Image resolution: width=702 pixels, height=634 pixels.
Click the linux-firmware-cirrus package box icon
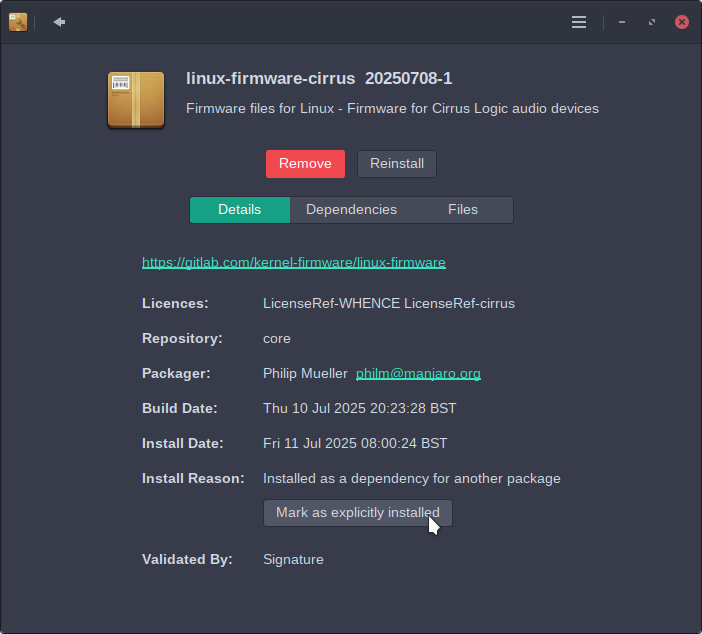(x=136, y=100)
